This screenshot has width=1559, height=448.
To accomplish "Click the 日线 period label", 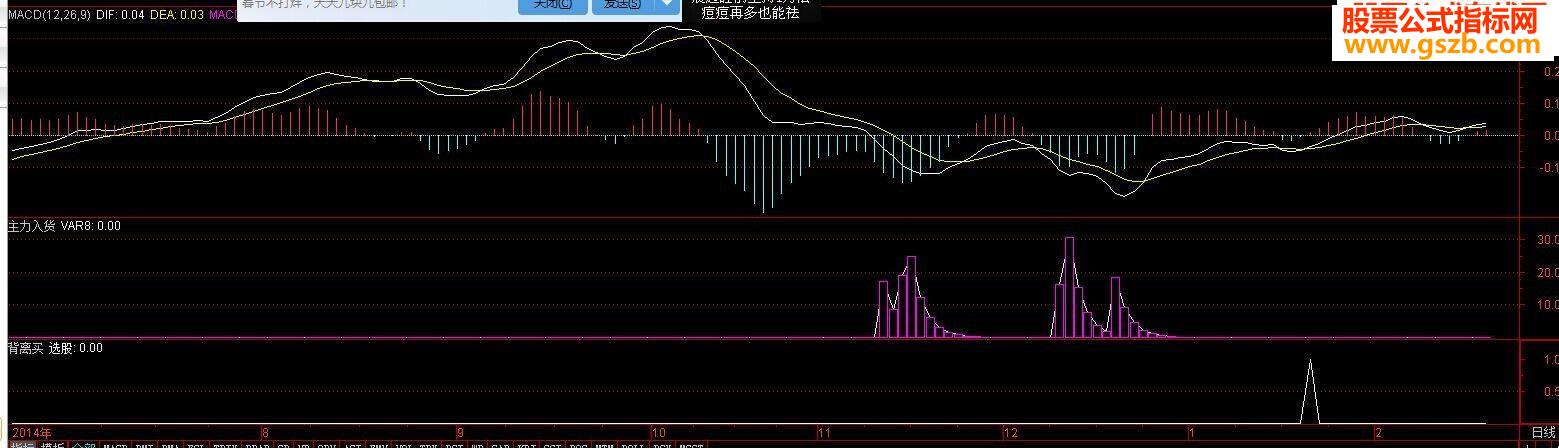I will click(x=1543, y=433).
